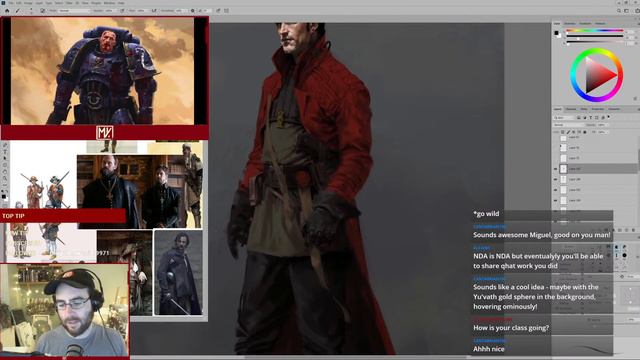Switch to the Gradients tab
This screenshot has width=640, height=360.
(585, 24)
